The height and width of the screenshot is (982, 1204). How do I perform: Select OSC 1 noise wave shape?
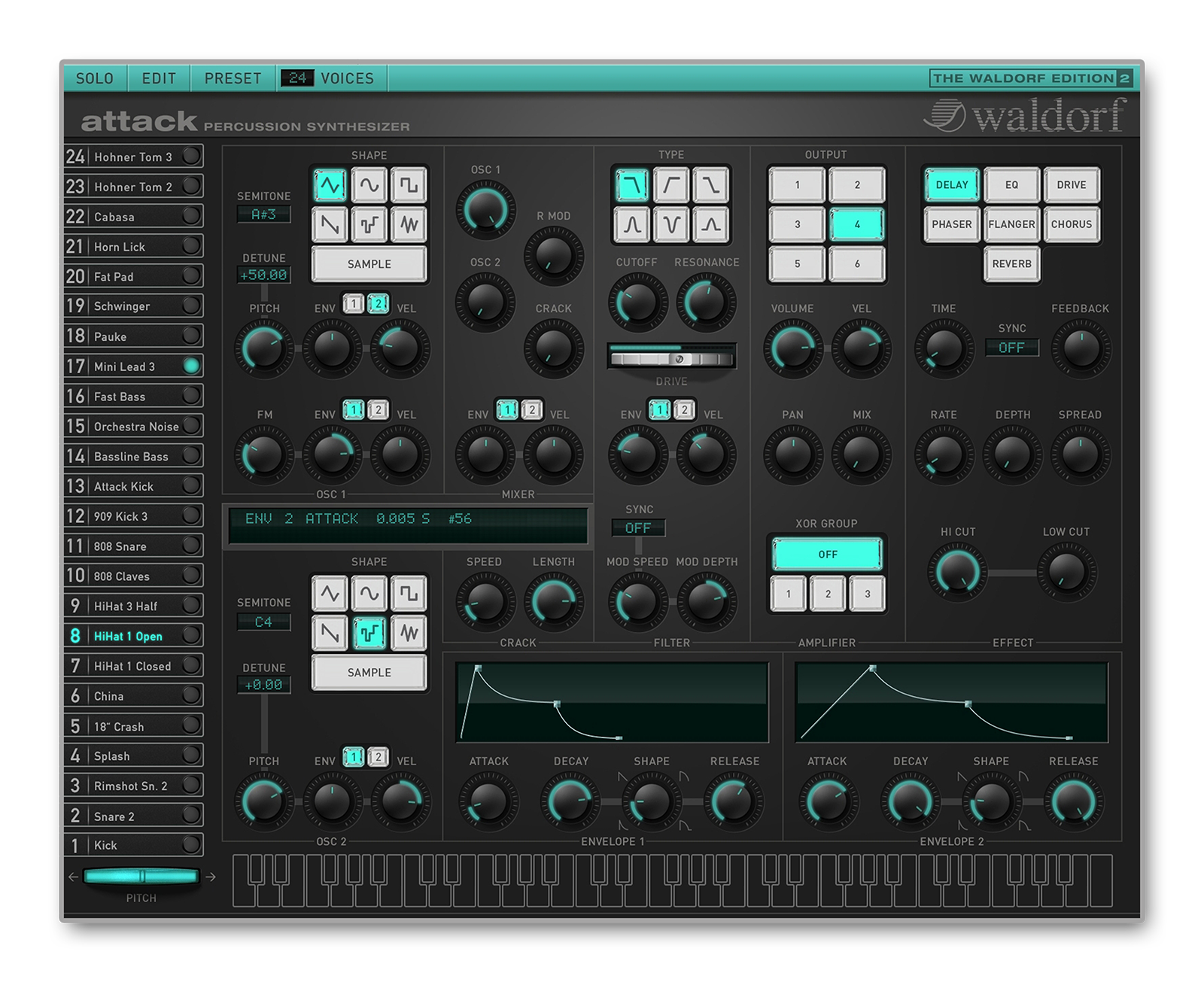coord(409,224)
